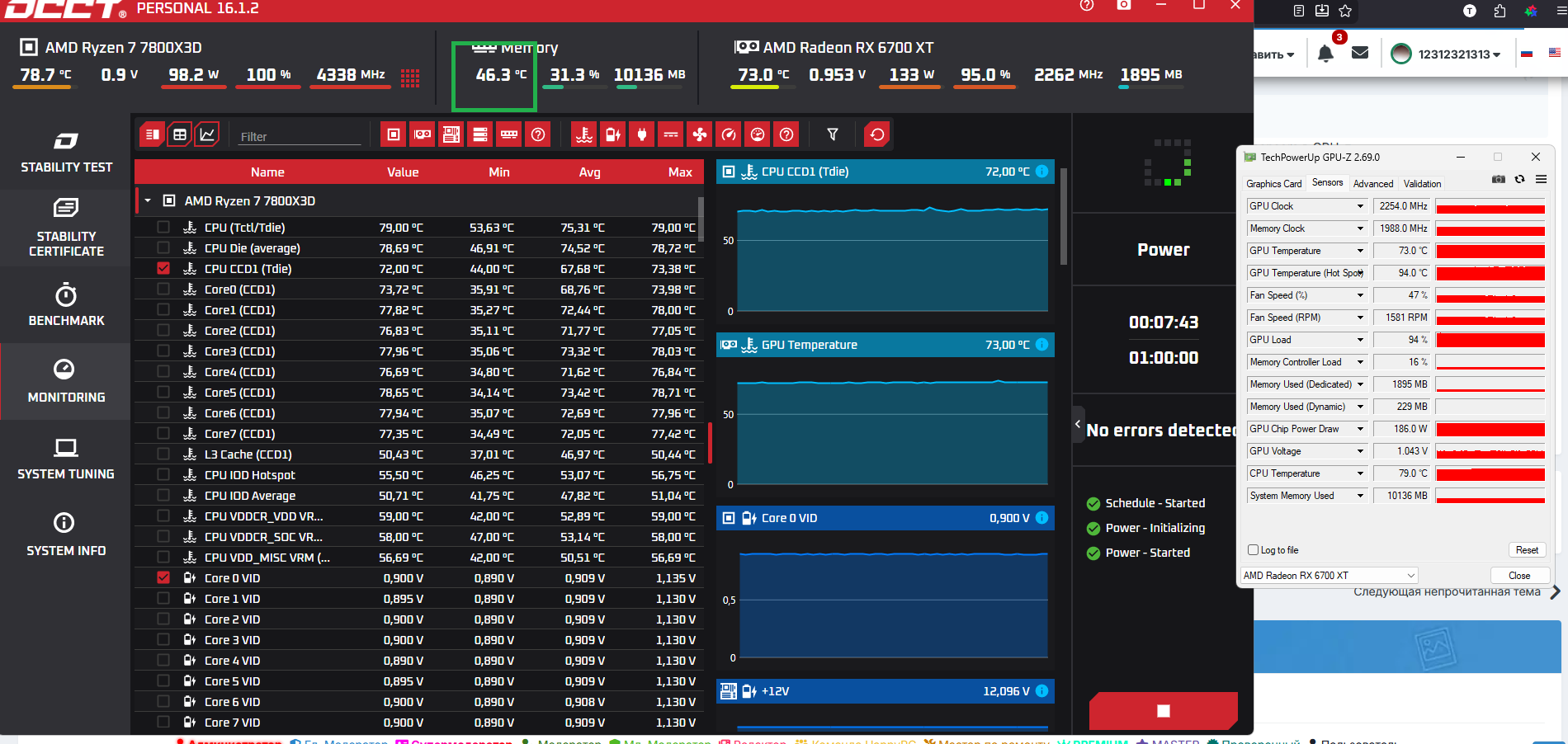
Task: Click the Filter text field
Action: (299, 137)
